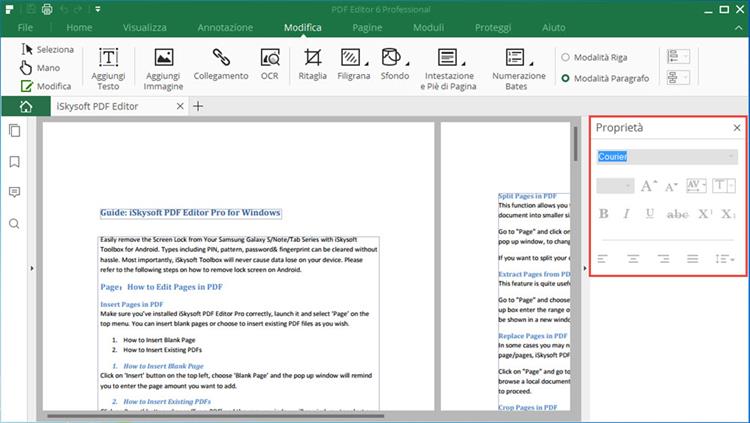Align text left
The image size is (750, 423).
(x=603, y=259)
